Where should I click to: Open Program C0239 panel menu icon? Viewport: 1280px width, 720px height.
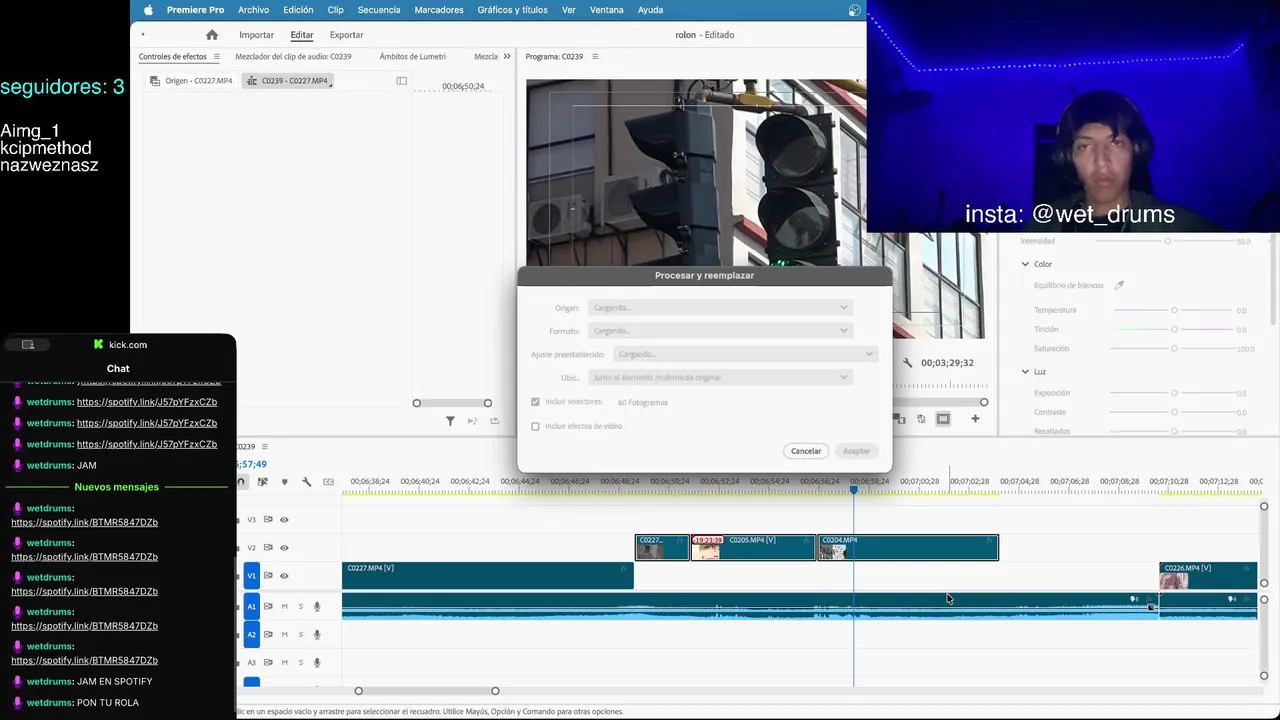(x=595, y=57)
